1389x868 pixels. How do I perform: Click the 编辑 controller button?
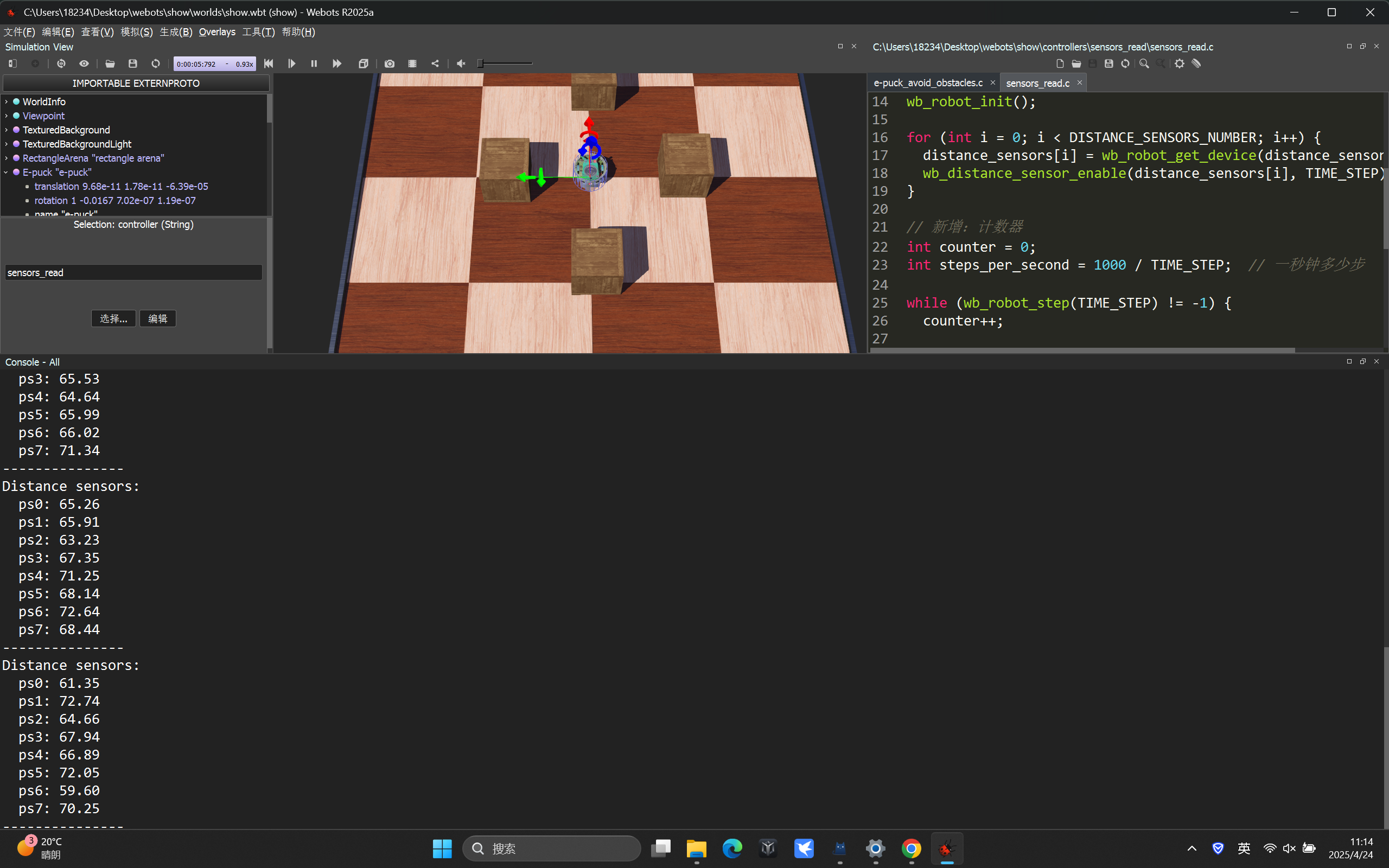point(157,318)
